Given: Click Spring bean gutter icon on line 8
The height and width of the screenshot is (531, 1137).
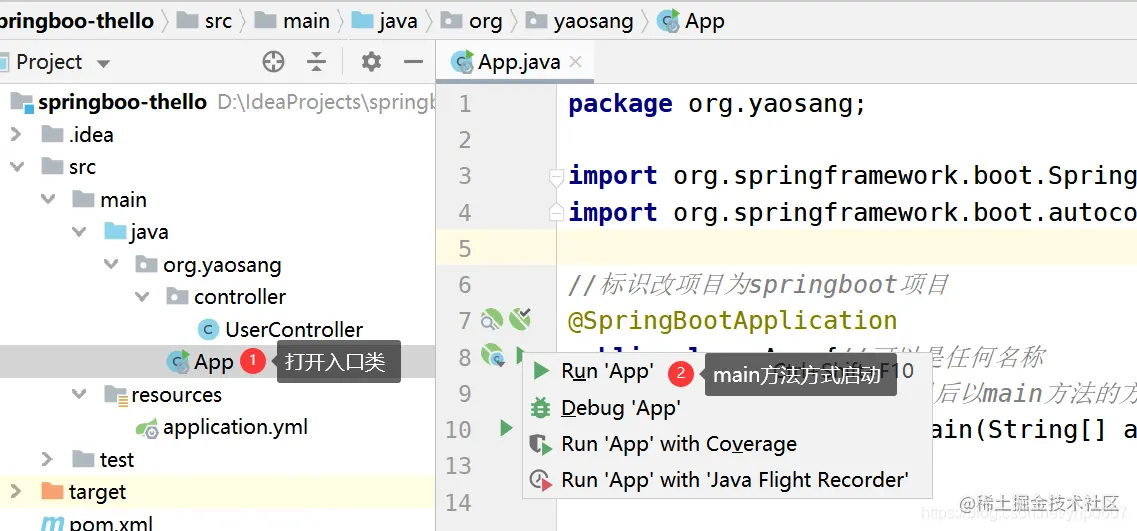Looking at the screenshot, I should pyautogui.click(x=492, y=355).
